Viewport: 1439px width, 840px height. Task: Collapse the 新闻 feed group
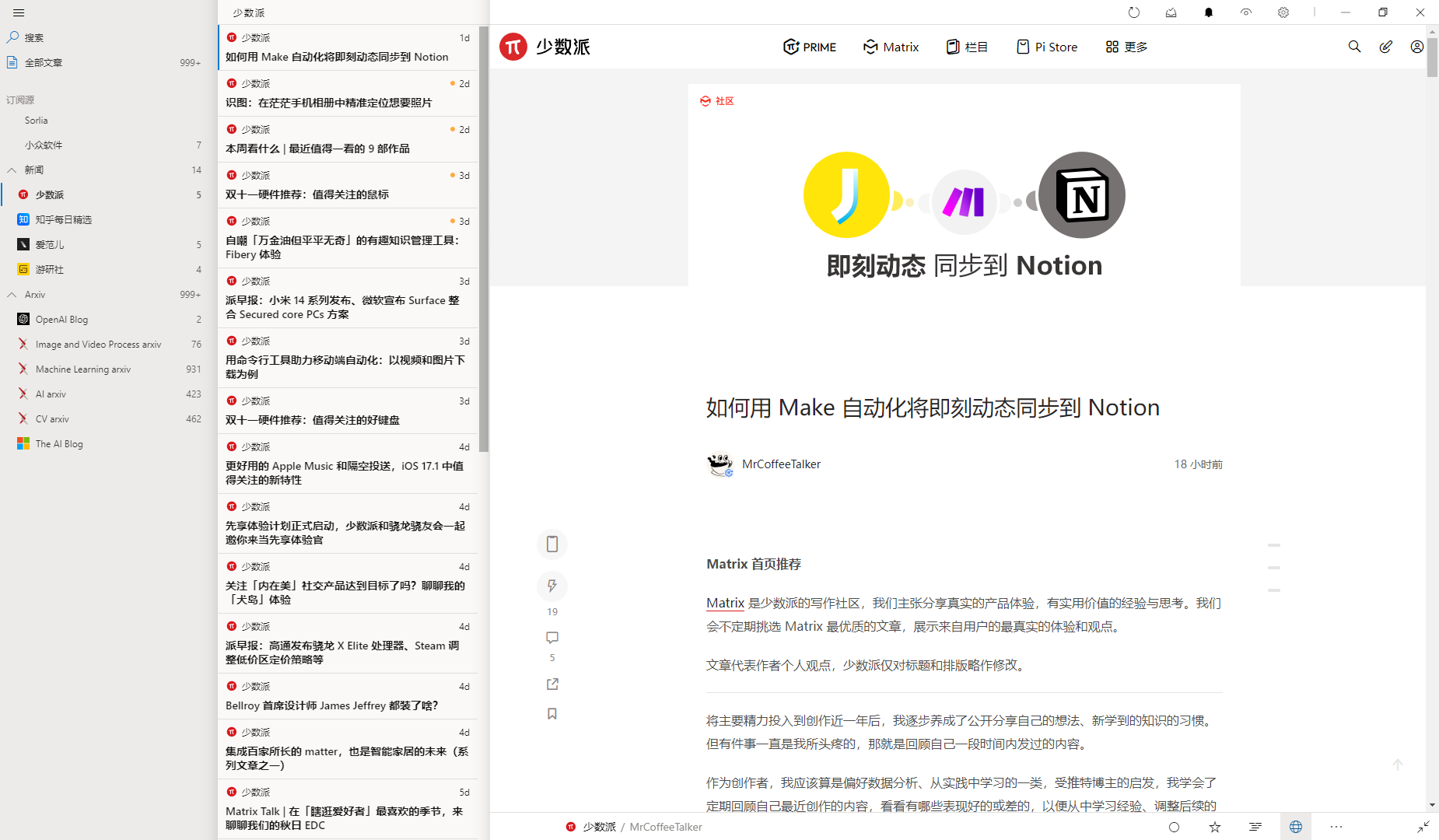(x=12, y=170)
